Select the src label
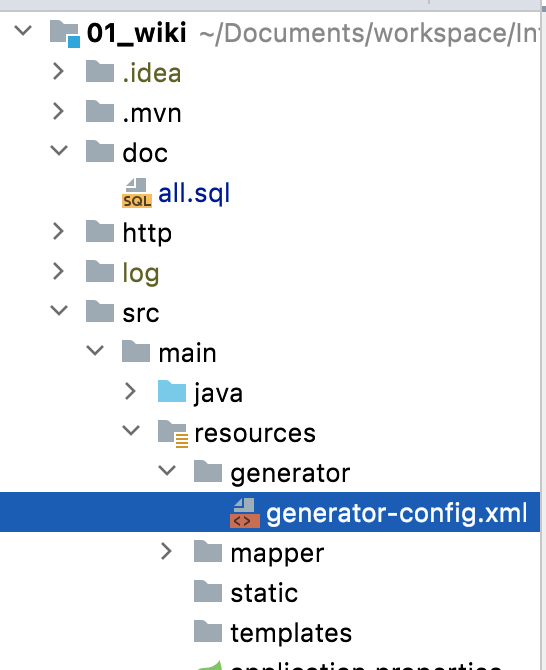Screen dimensions: 546x670 [141, 313]
